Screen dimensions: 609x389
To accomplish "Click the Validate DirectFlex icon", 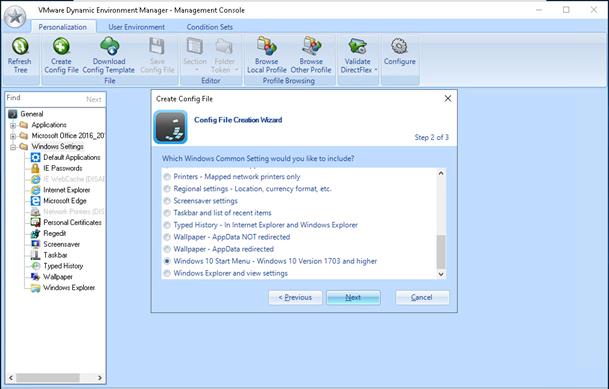I will point(357,46).
